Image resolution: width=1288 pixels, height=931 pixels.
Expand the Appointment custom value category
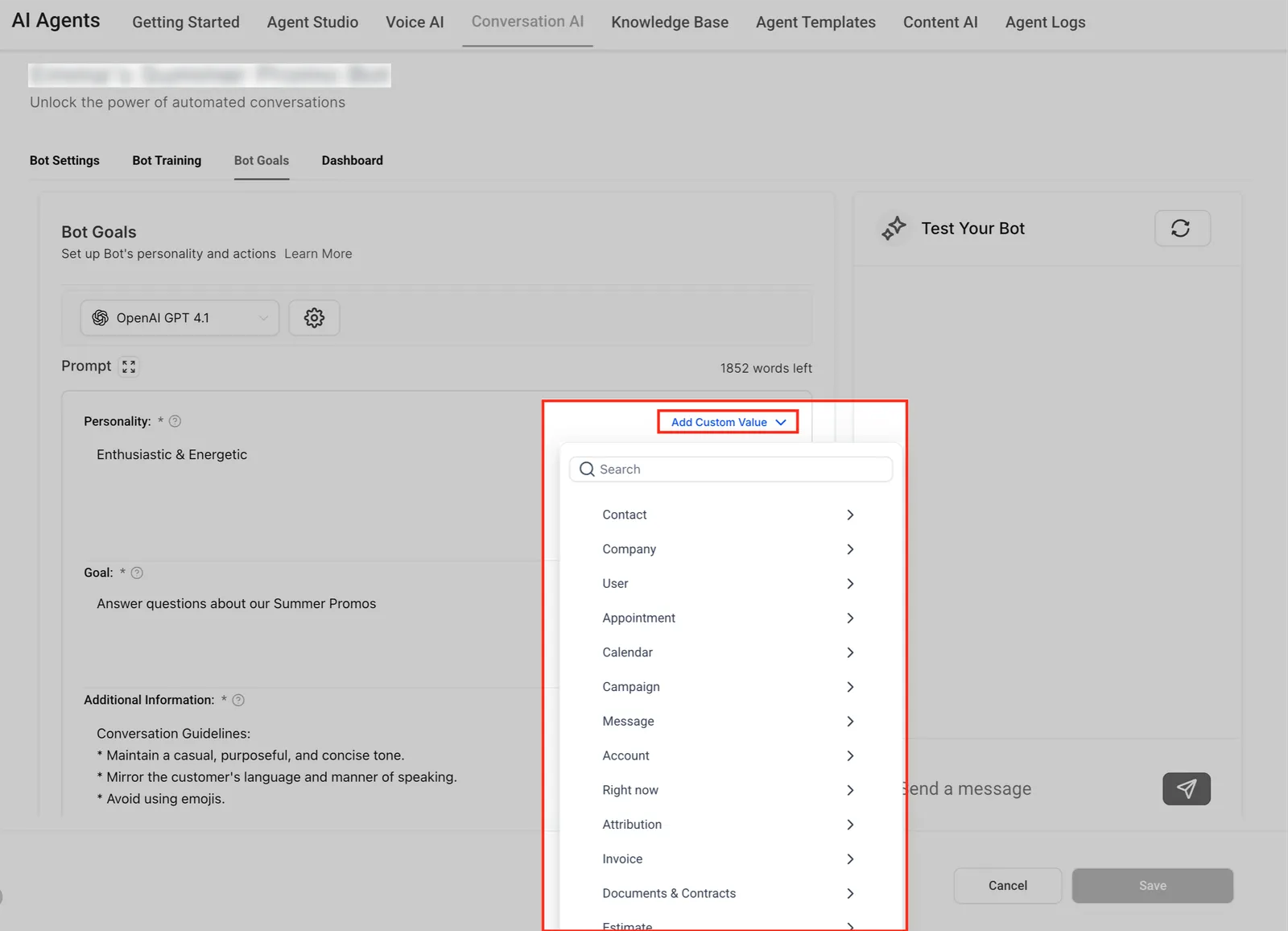point(729,618)
